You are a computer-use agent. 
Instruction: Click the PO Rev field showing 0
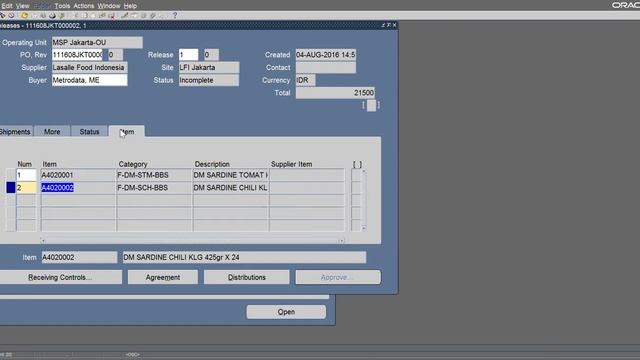pyautogui.click(x=115, y=55)
